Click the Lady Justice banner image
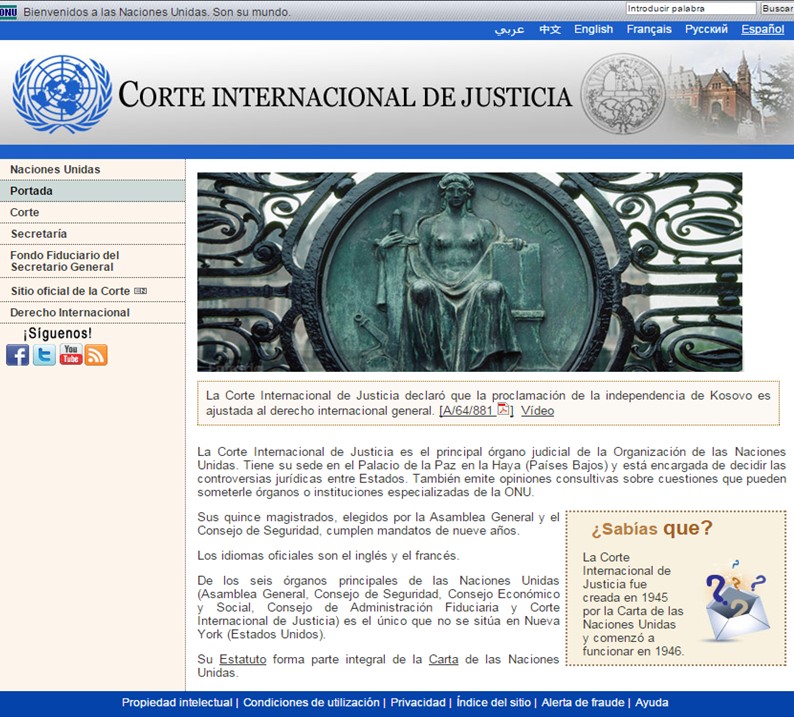 click(469, 272)
